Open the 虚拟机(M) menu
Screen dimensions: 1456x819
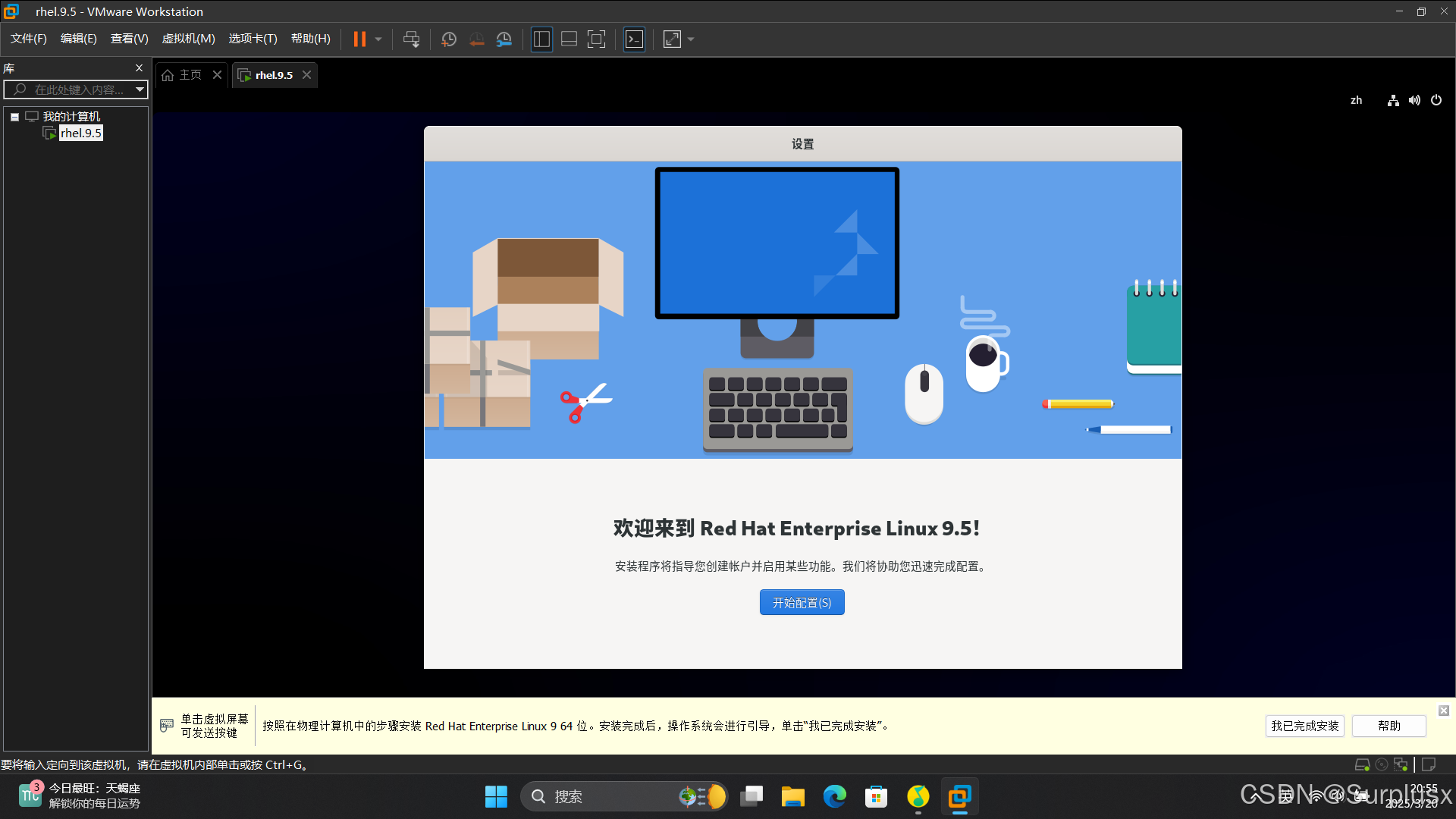coord(188,39)
